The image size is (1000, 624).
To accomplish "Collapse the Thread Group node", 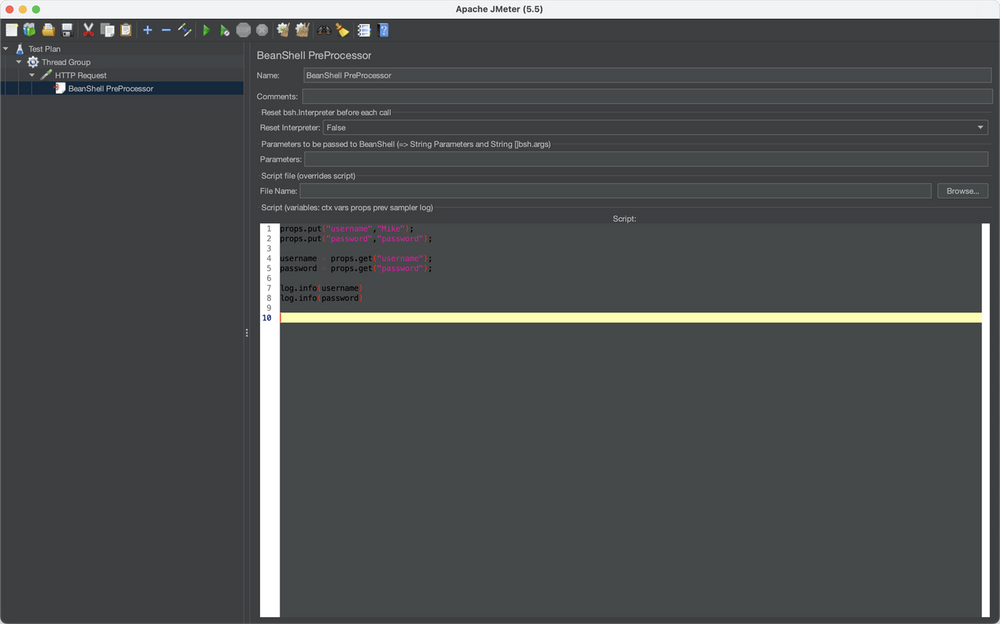I will tap(19, 62).
